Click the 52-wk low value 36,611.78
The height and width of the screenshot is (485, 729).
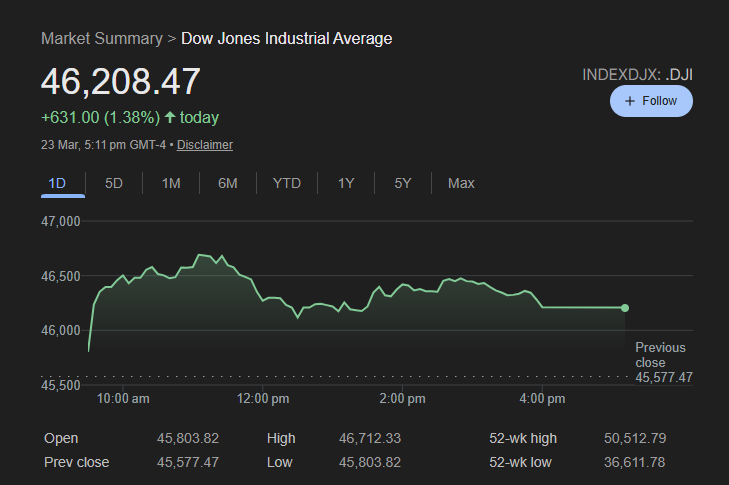click(635, 462)
